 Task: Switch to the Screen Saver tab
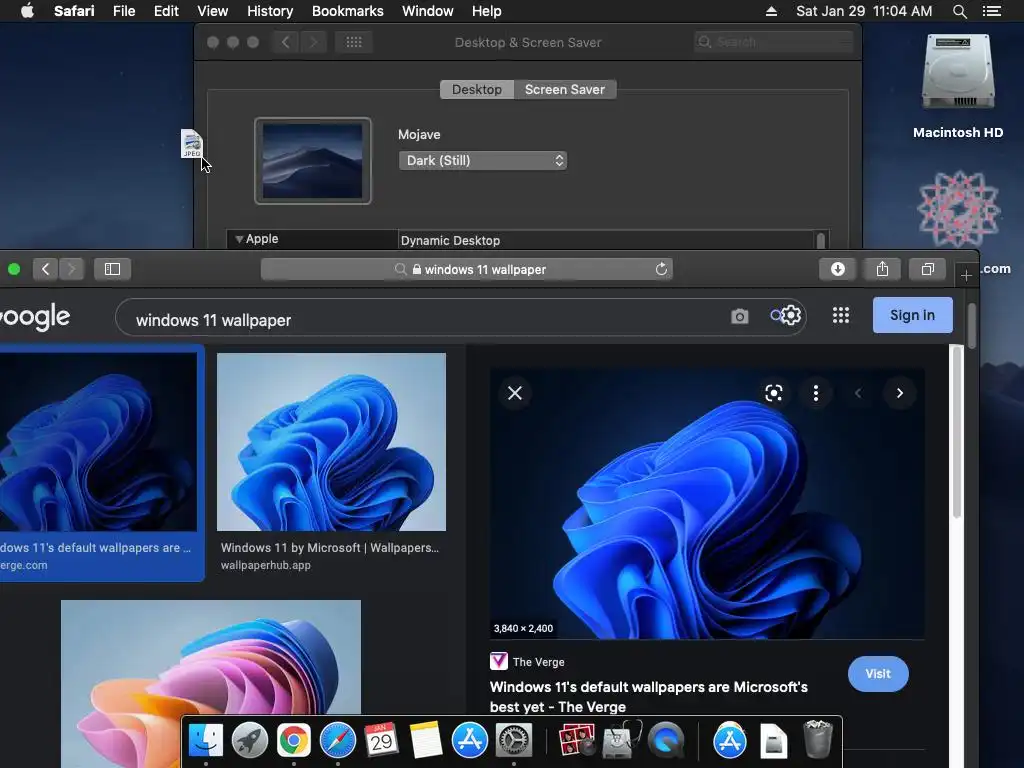[565, 89]
